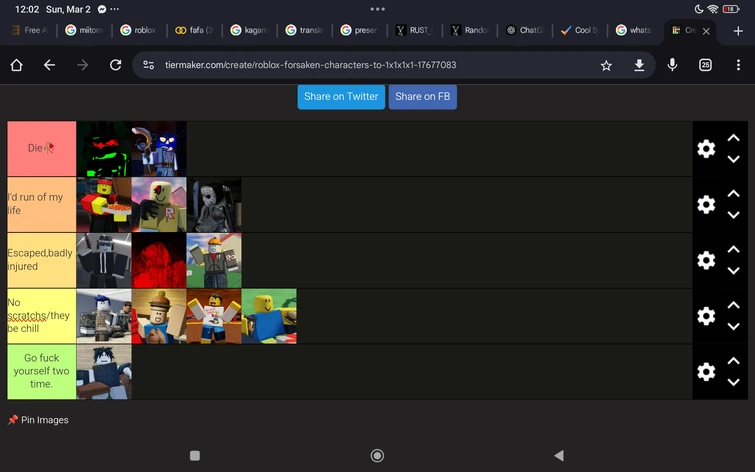755x472 pixels.
Task: Move the No scratchs tier down
Action: click(733, 327)
